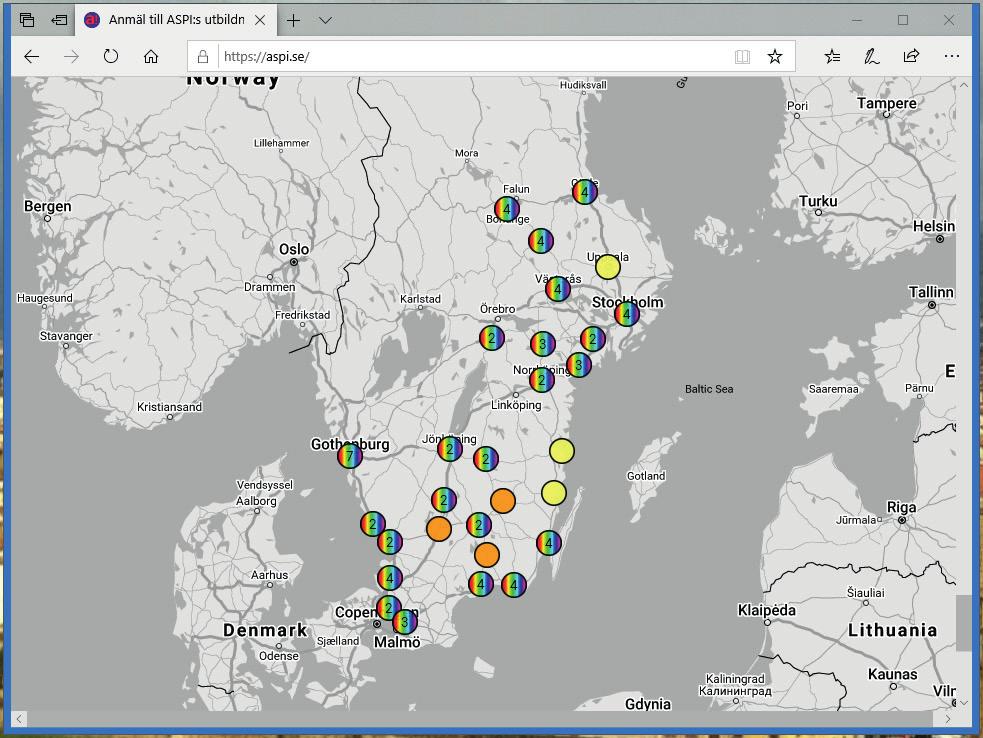The image size is (983, 738).
Task: Click the westernmost orange marker
Action: click(439, 529)
